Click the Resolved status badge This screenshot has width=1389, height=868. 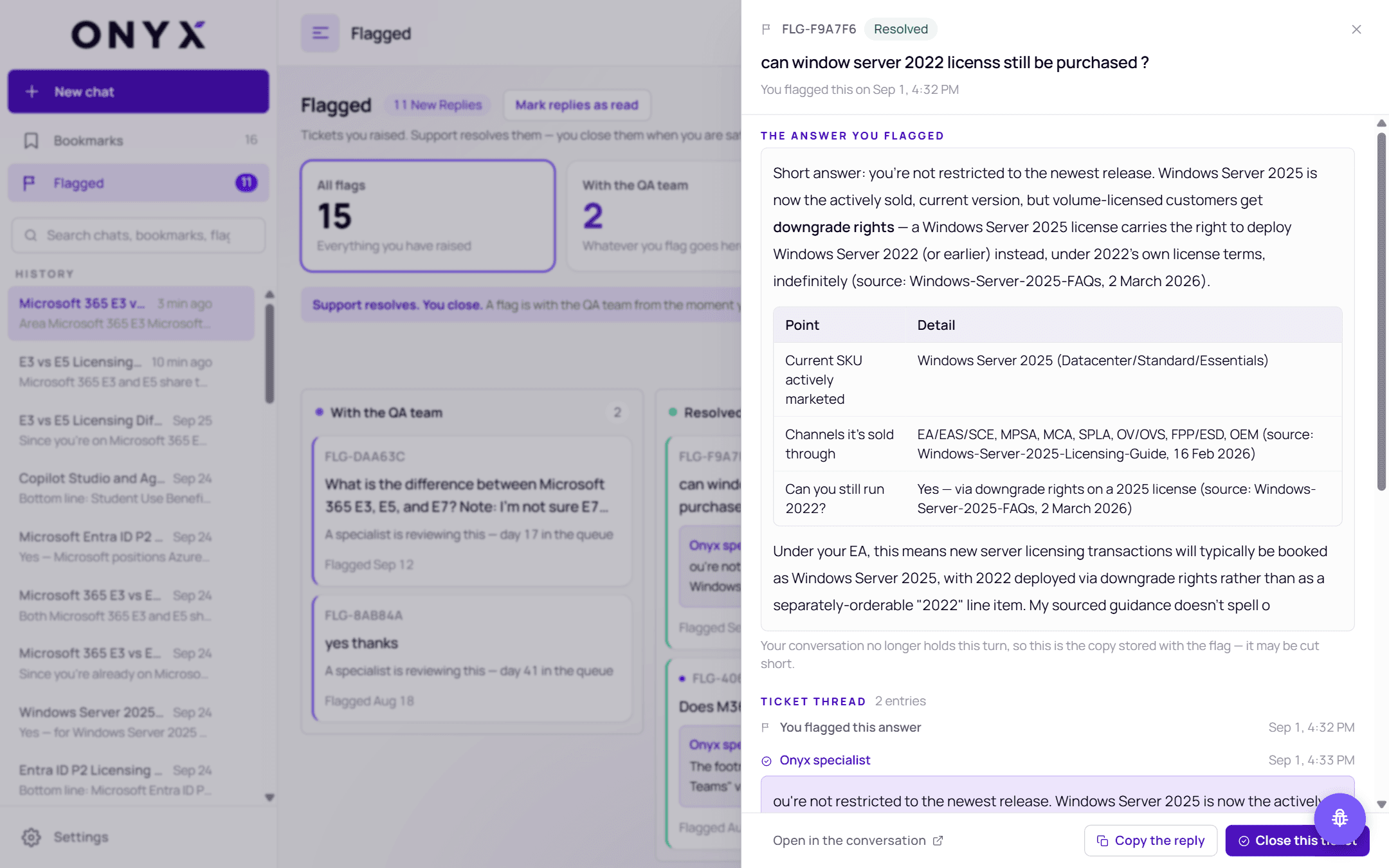click(900, 30)
